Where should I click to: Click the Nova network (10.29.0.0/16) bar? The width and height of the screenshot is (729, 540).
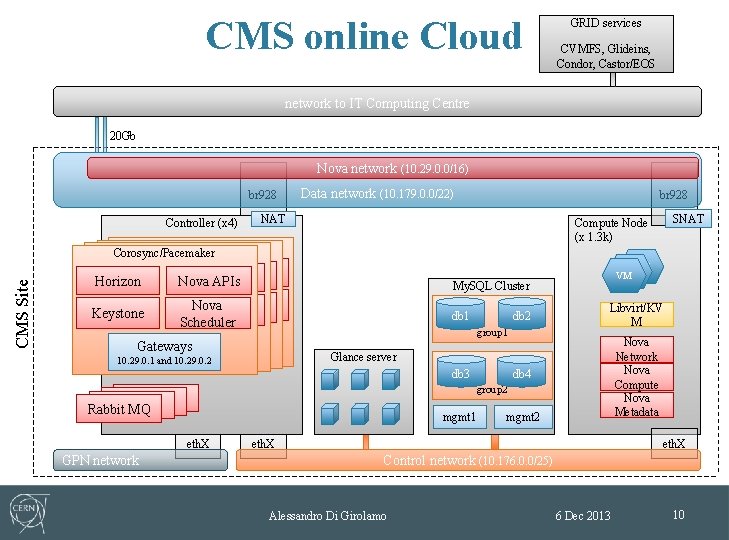(392, 168)
